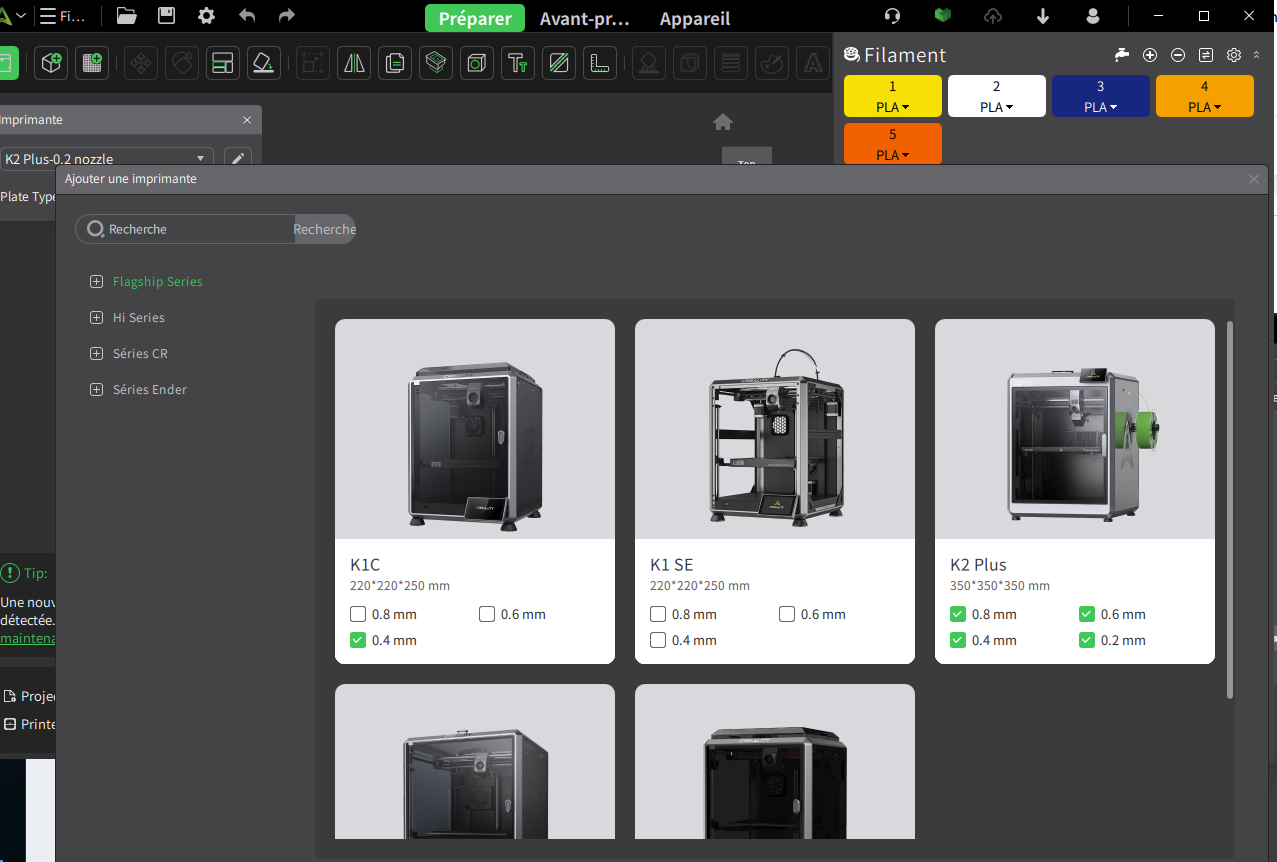The width and height of the screenshot is (1277, 862).
Task: Add a filament with the plus icon
Action: pos(1150,55)
